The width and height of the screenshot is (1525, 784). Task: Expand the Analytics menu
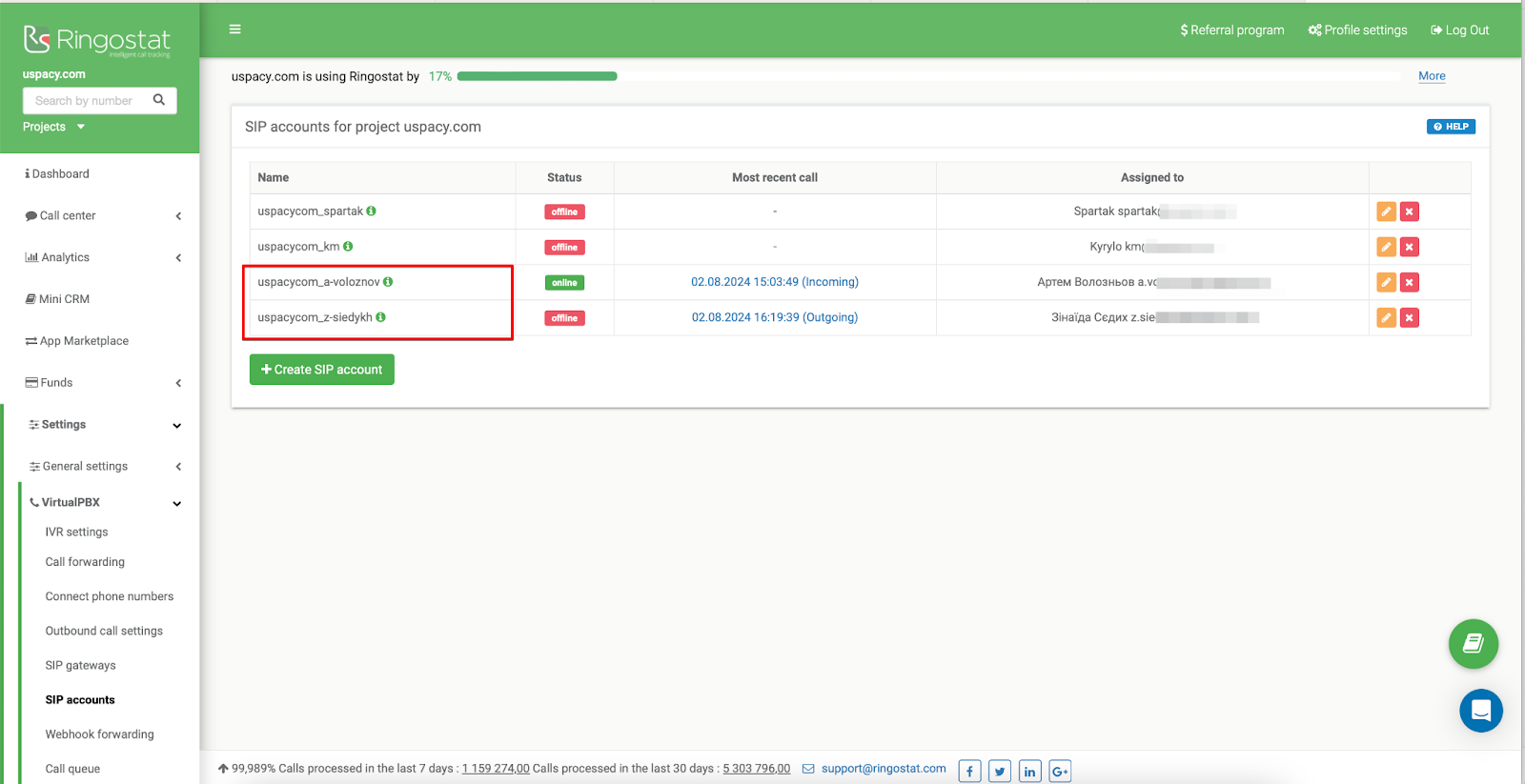(x=104, y=258)
